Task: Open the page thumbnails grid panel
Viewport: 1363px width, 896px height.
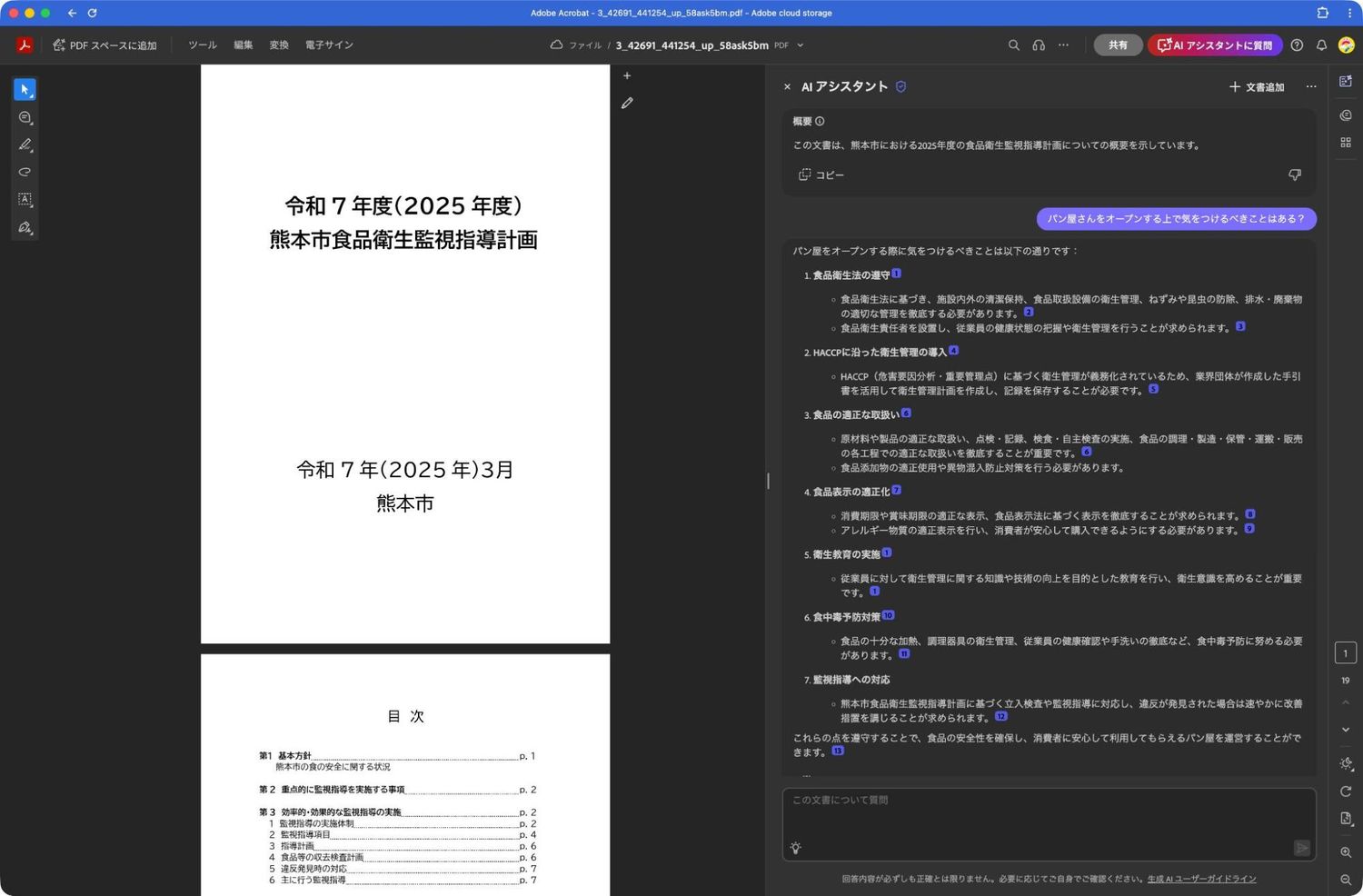Action: click(x=1346, y=142)
